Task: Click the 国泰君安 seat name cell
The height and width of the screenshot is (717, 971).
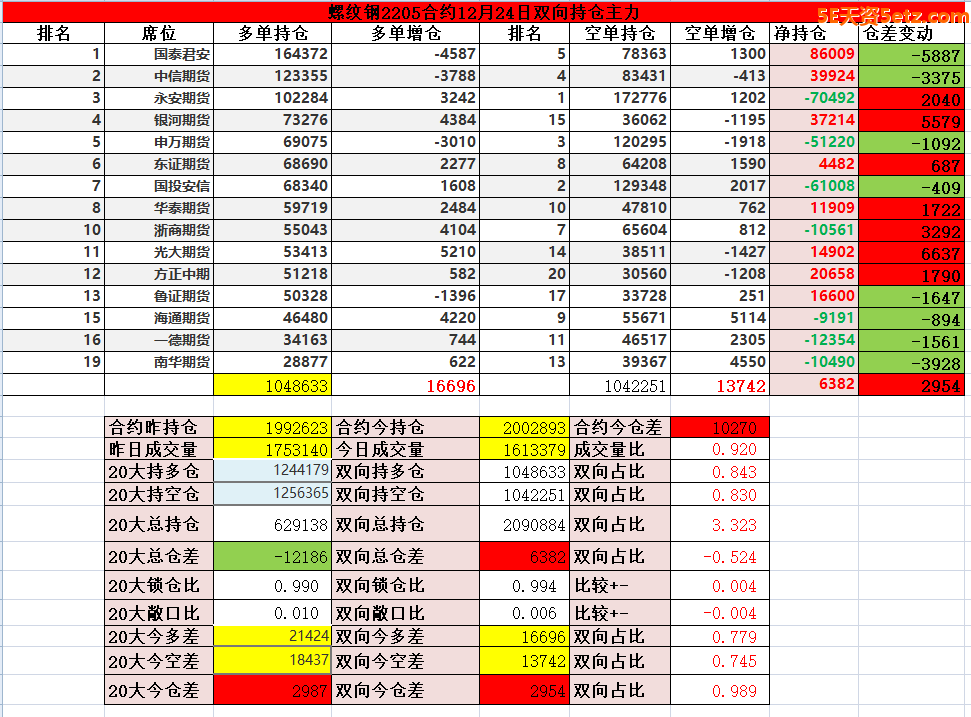Action: click(181, 55)
